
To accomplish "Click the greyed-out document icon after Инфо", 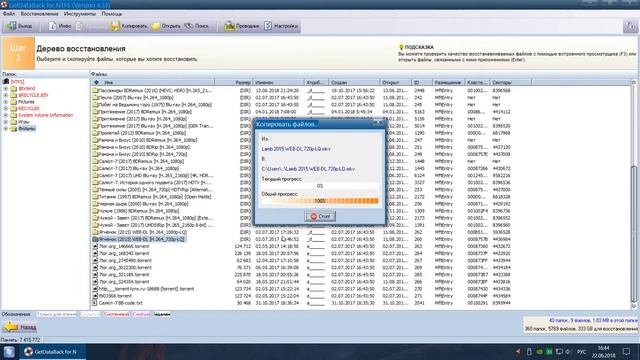I will [79, 26].
